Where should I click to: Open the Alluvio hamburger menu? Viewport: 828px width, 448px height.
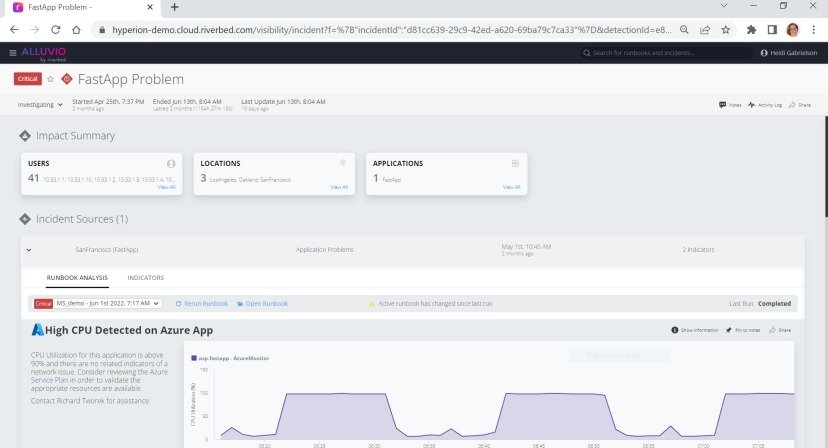pos(12,52)
